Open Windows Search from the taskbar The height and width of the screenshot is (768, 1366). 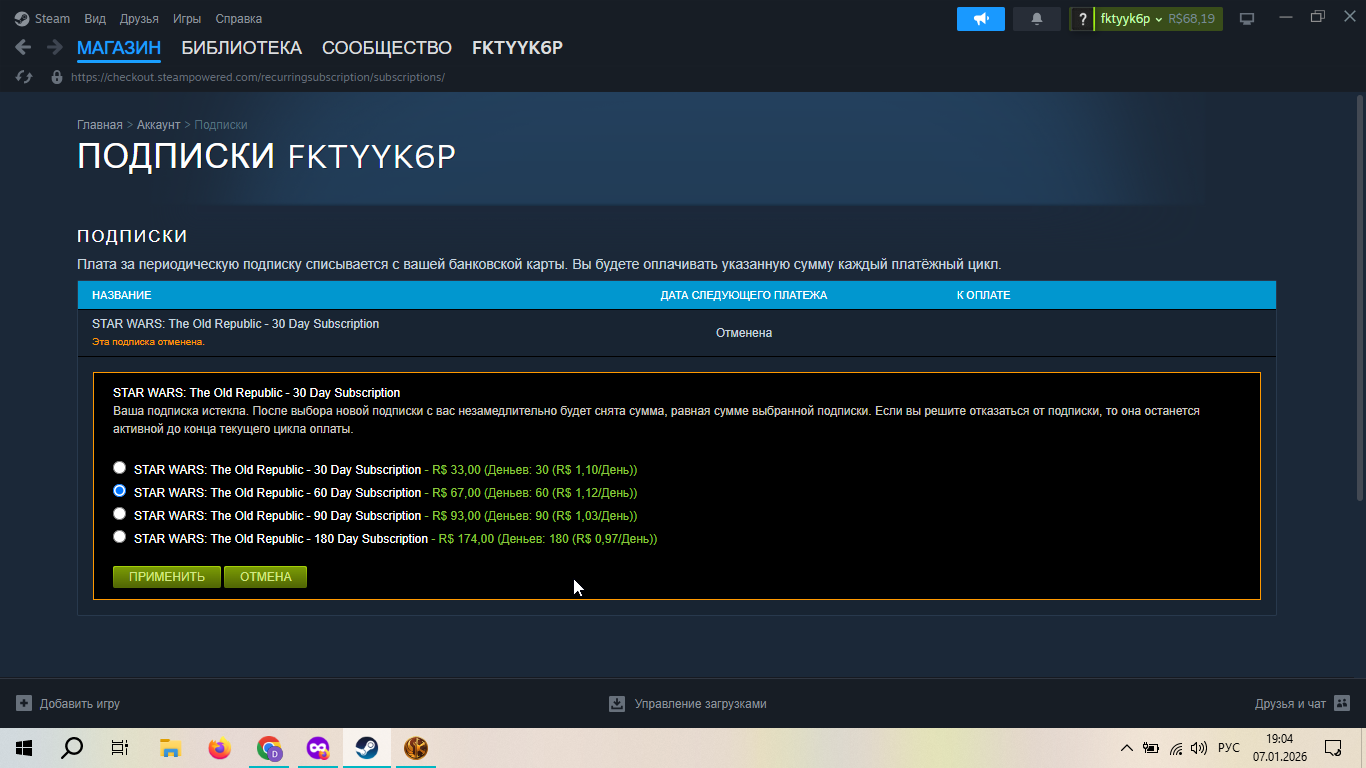(72, 748)
